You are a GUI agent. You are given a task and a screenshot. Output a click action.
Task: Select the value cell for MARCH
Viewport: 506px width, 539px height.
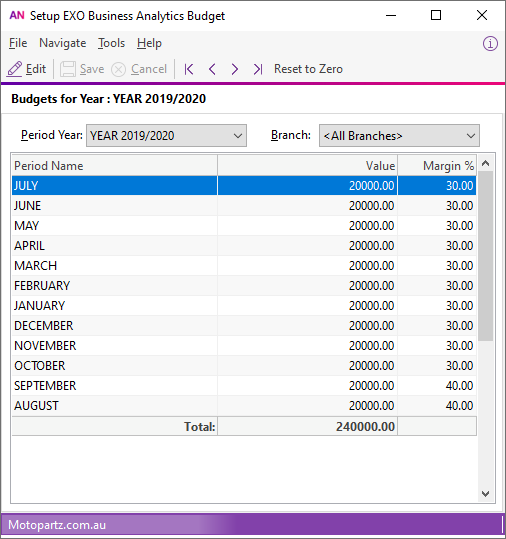(x=307, y=266)
